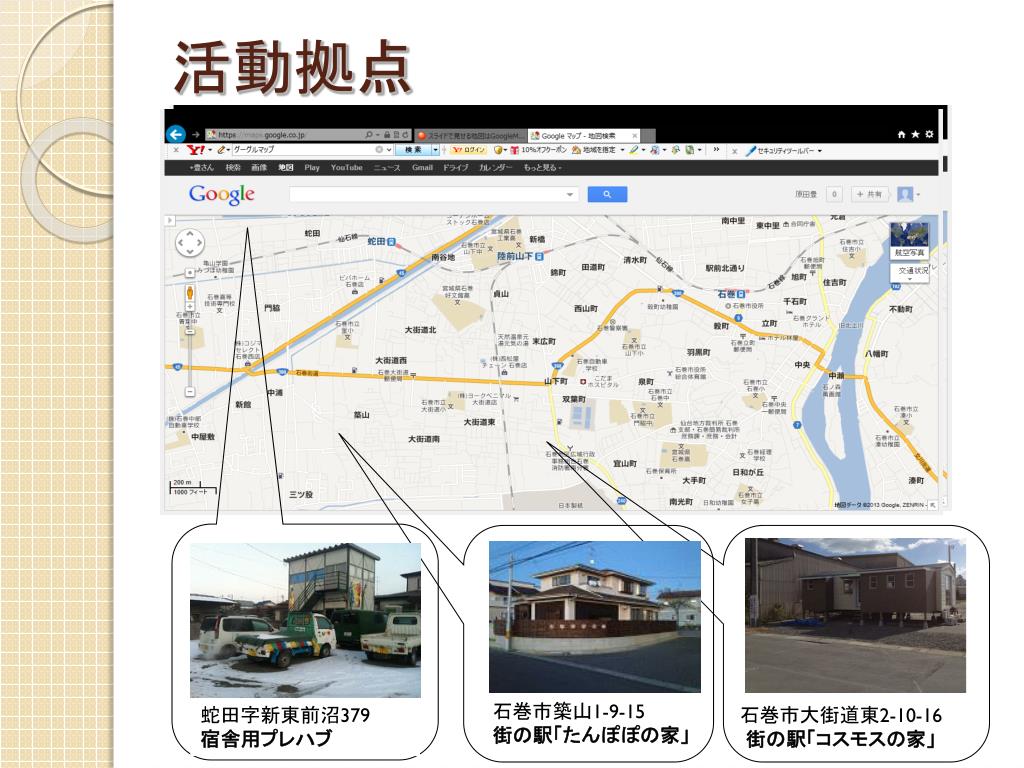Click the browser Back arrow button
Viewport: 1024px width, 768px height.
pos(176,134)
